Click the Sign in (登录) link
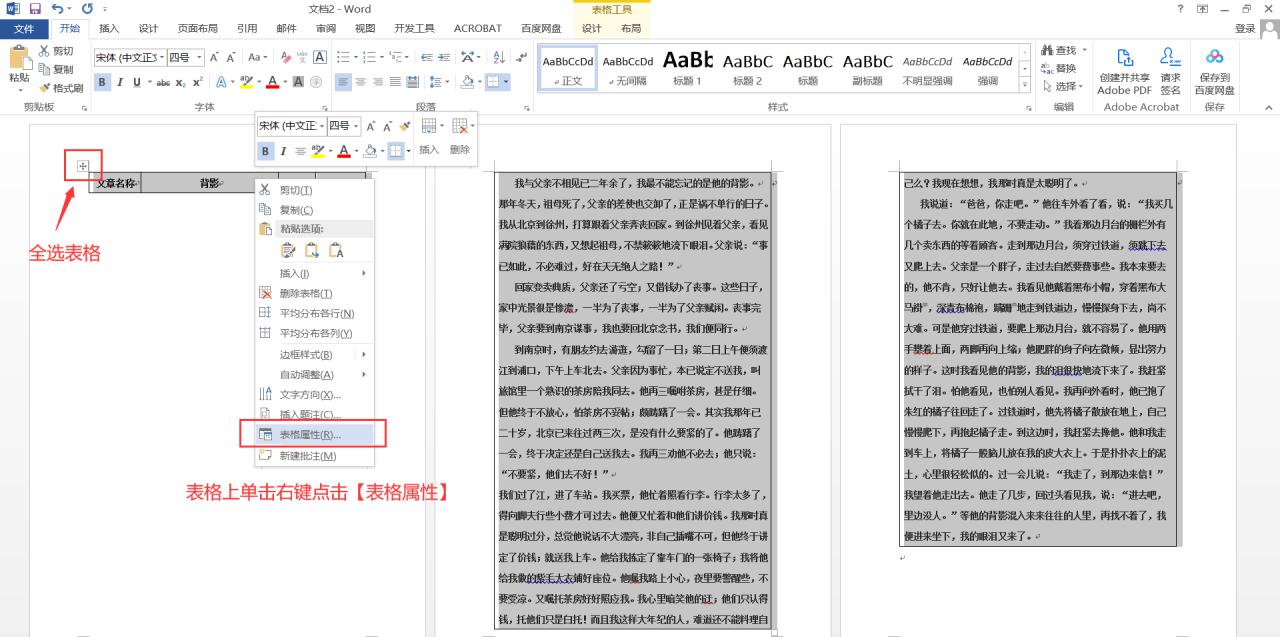This screenshot has width=1280, height=637. tap(1245, 28)
